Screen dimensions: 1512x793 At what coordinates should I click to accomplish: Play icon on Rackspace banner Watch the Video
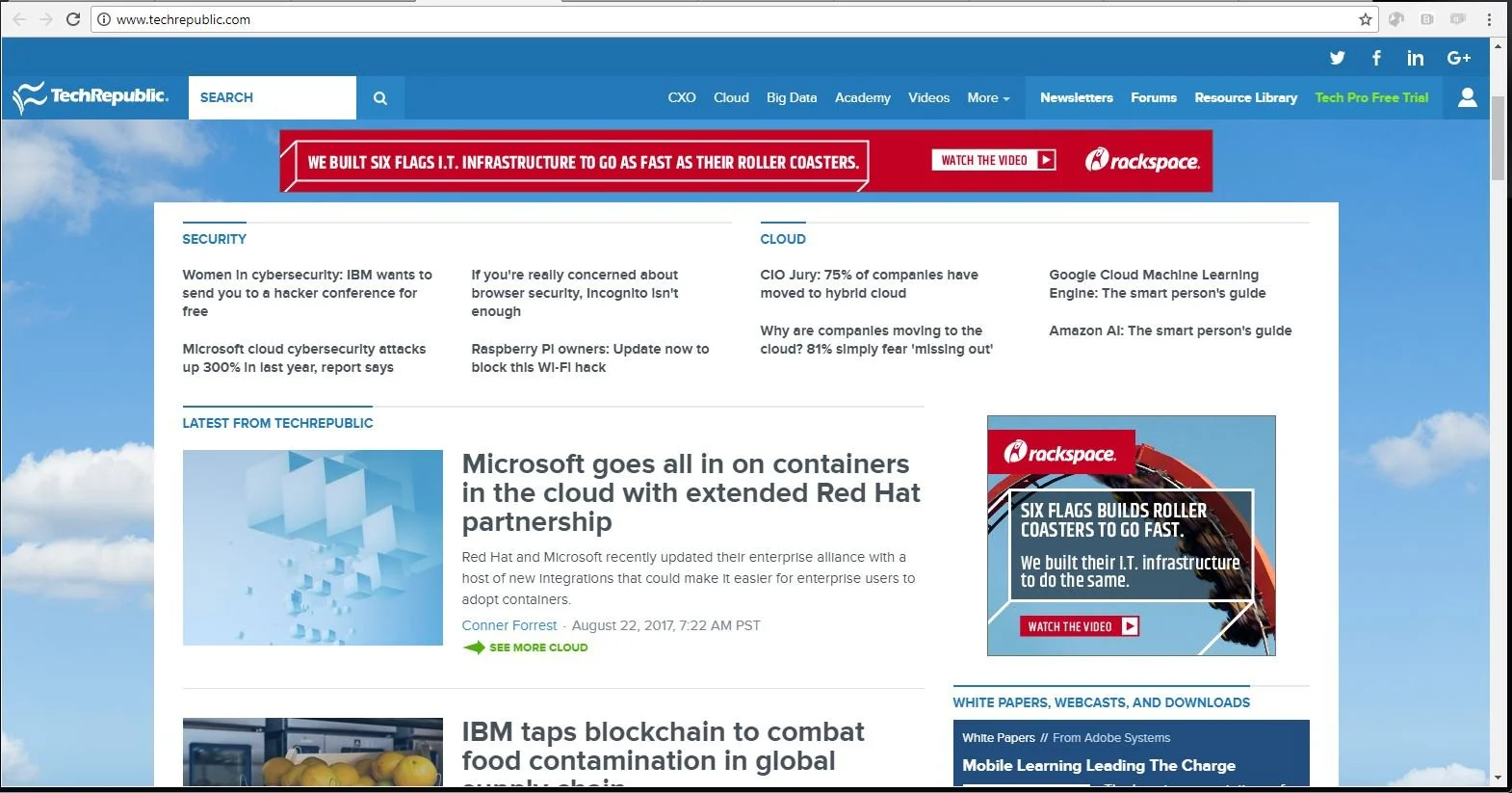click(1046, 160)
